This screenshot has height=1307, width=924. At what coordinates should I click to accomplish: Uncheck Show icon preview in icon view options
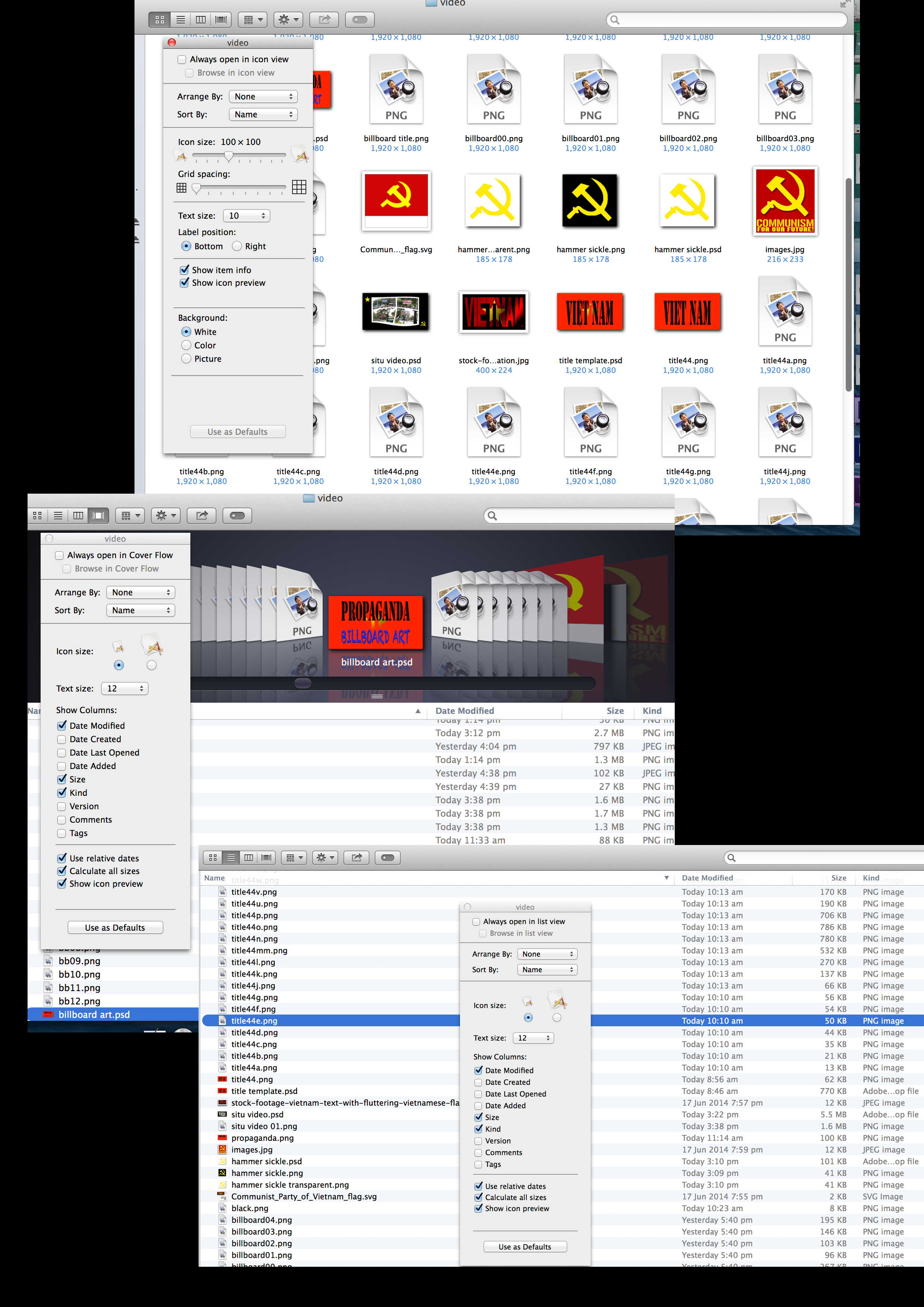184,283
